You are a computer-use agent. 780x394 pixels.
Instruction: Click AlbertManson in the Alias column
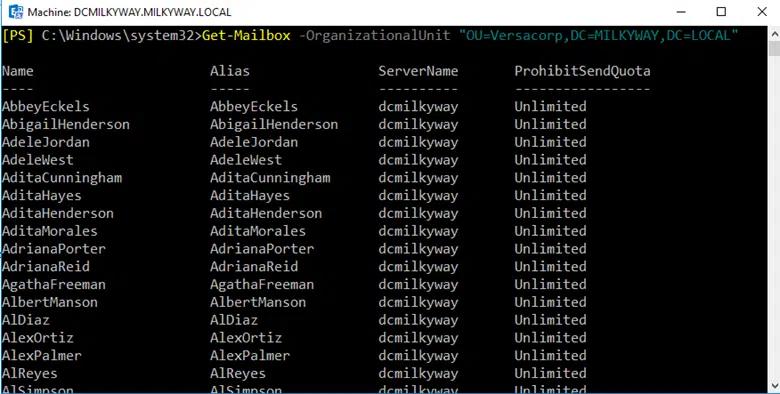[258, 302]
